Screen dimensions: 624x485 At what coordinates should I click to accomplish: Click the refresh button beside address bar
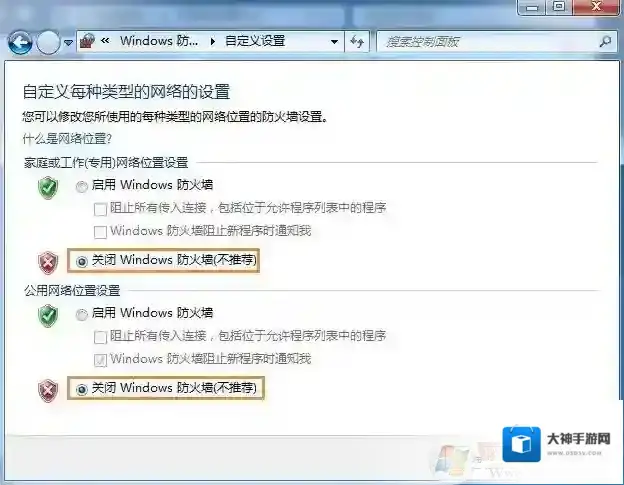pyautogui.click(x=357, y=41)
